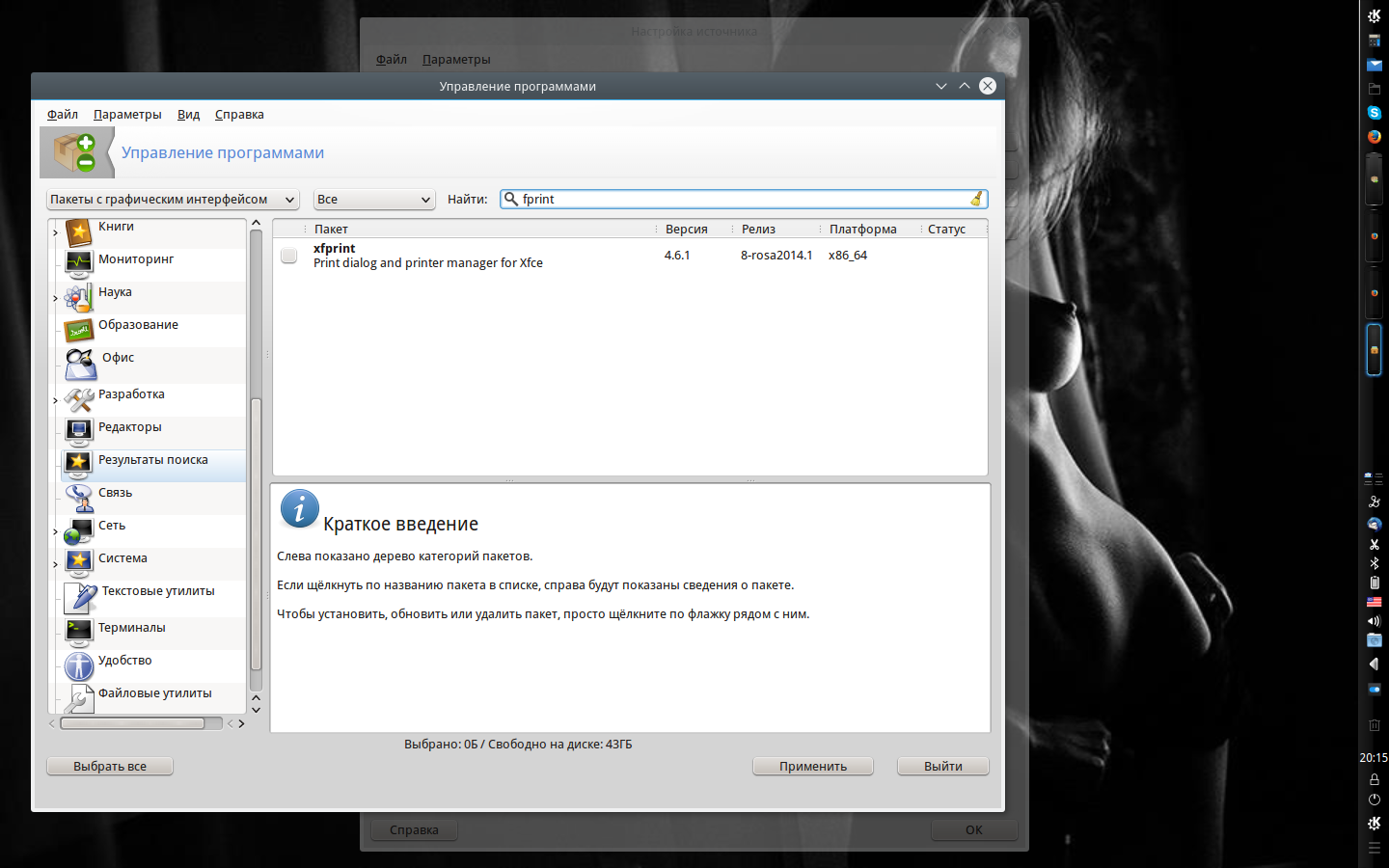Sort by the Платформа column header
The image size is (1389, 868).
tap(870, 230)
